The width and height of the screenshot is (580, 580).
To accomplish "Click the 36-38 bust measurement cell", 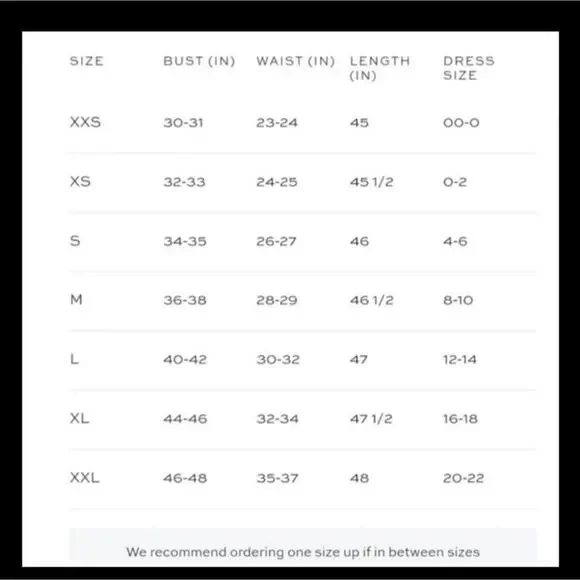I will pyautogui.click(x=185, y=300).
